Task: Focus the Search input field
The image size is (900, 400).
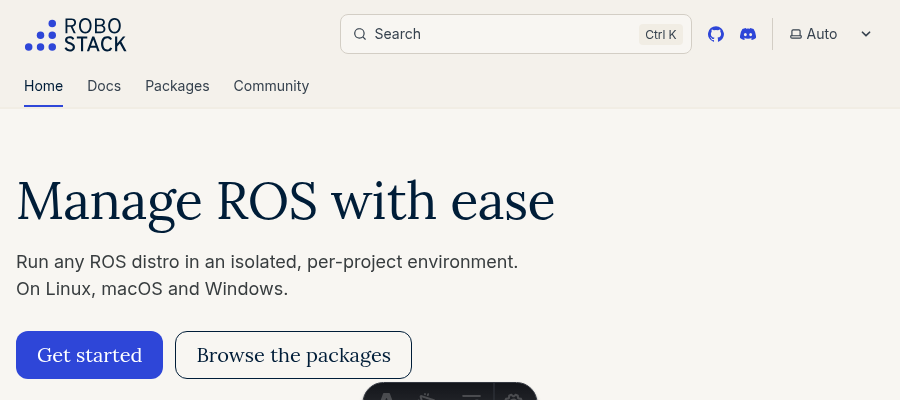Action: pos(515,34)
